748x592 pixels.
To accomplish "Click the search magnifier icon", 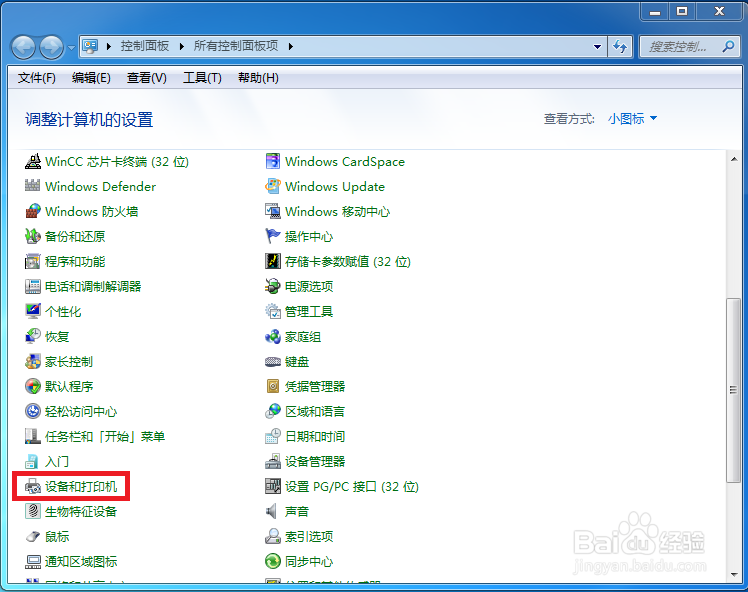I will point(728,46).
